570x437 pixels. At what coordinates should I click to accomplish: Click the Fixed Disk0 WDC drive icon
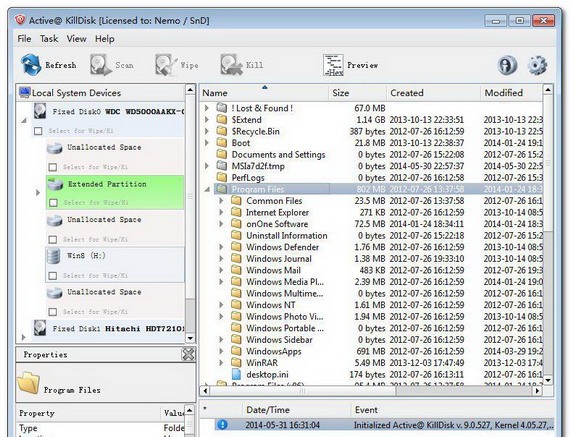click(x=40, y=111)
